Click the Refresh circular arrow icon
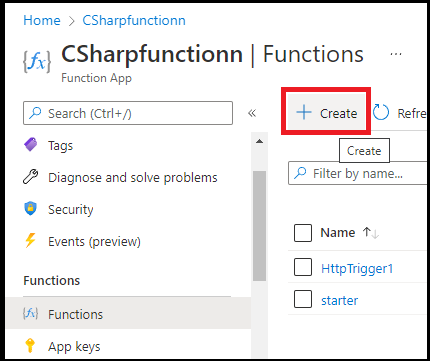 (x=381, y=112)
